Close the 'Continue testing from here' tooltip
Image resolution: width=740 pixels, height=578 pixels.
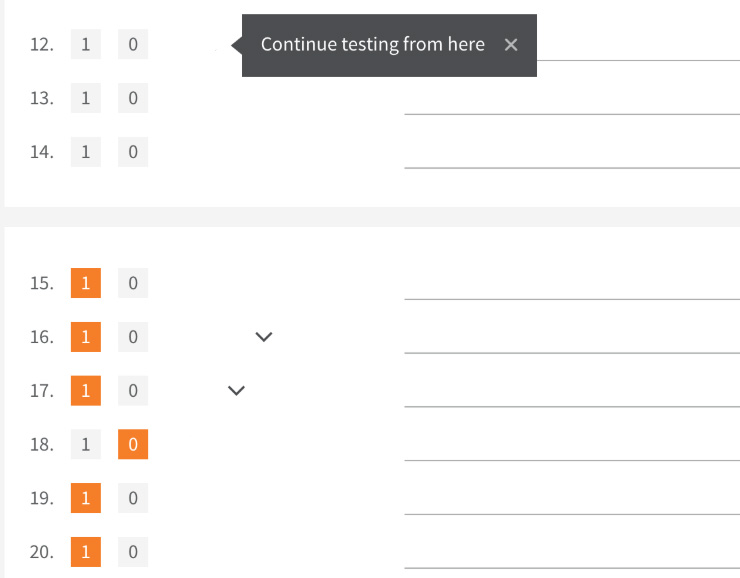pos(511,45)
